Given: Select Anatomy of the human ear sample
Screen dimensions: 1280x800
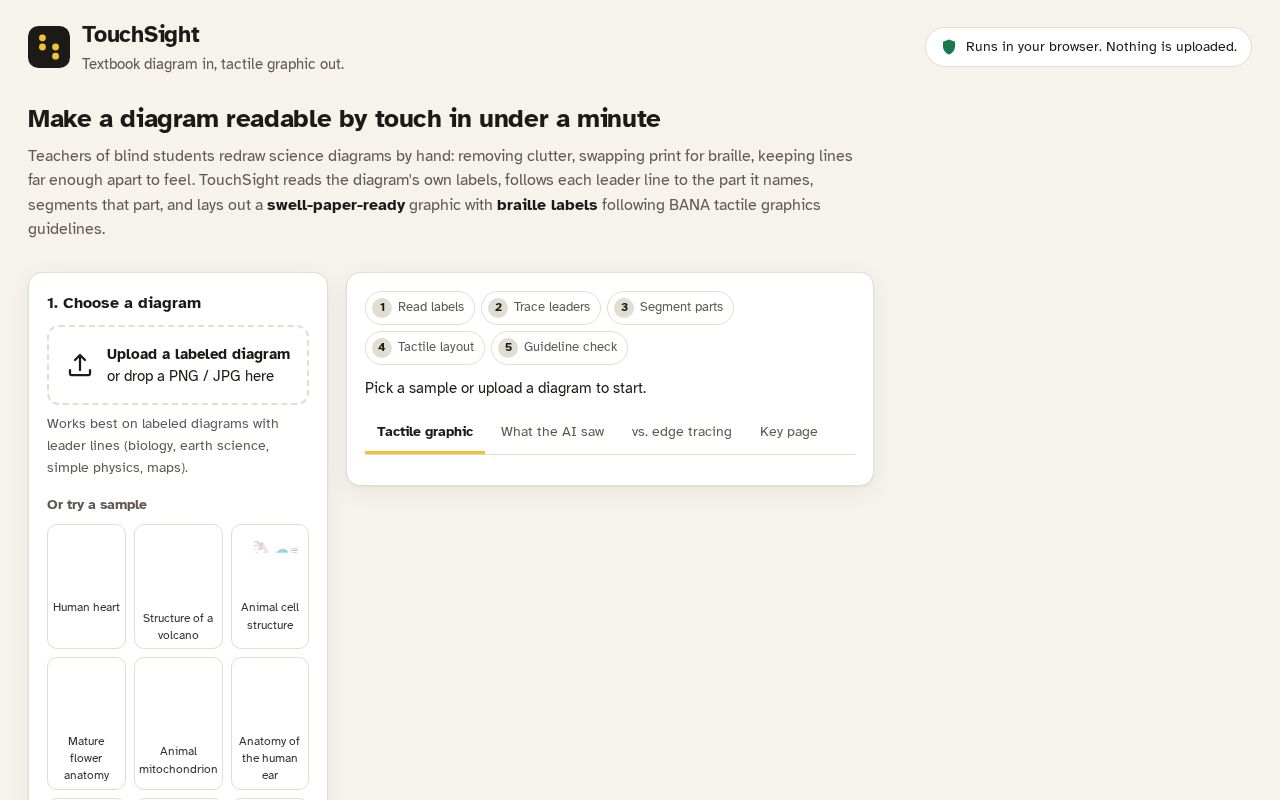Looking at the screenshot, I should coord(270,723).
